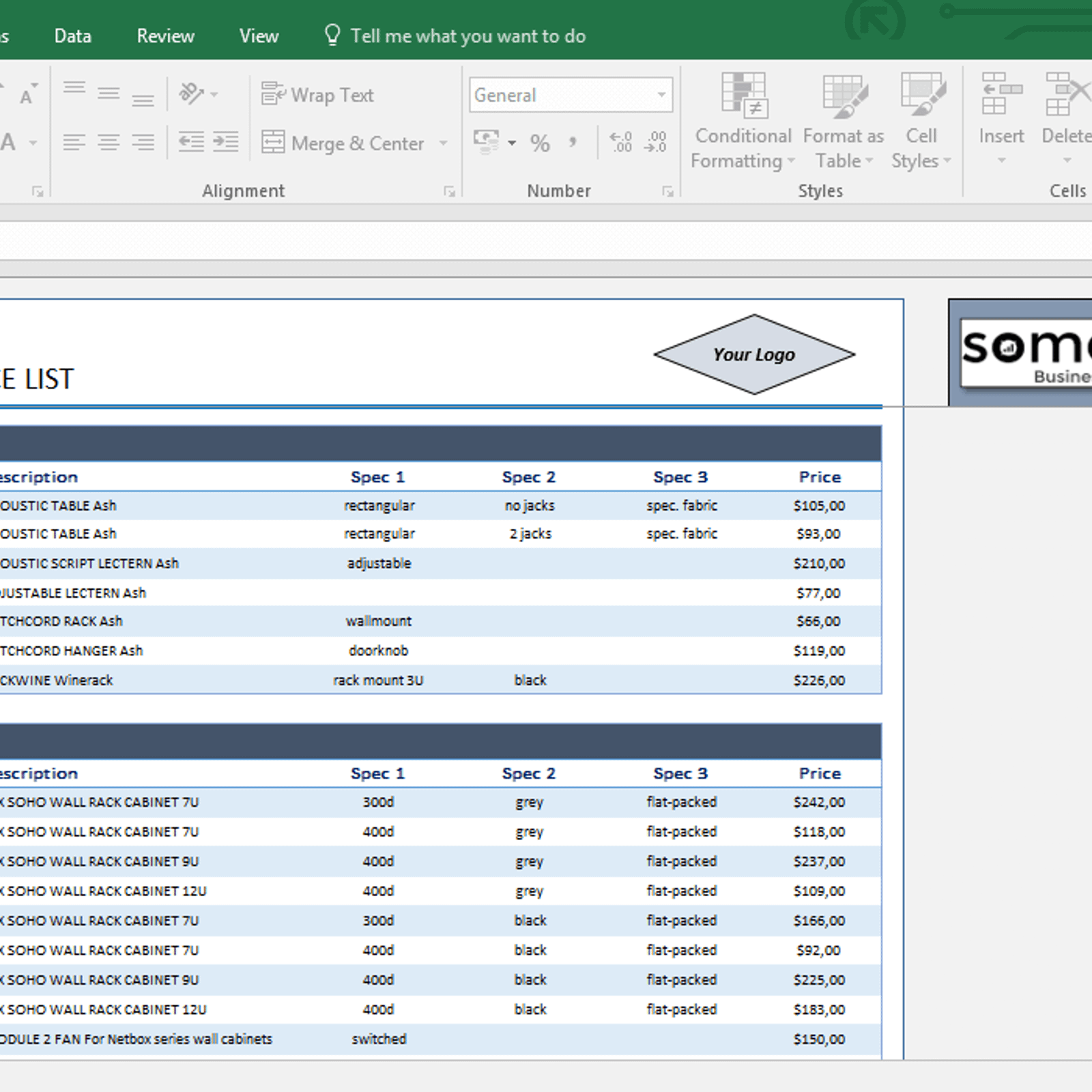Select the $92,00 price cell
This screenshot has height=1092, width=1092.
click(x=818, y=950)
